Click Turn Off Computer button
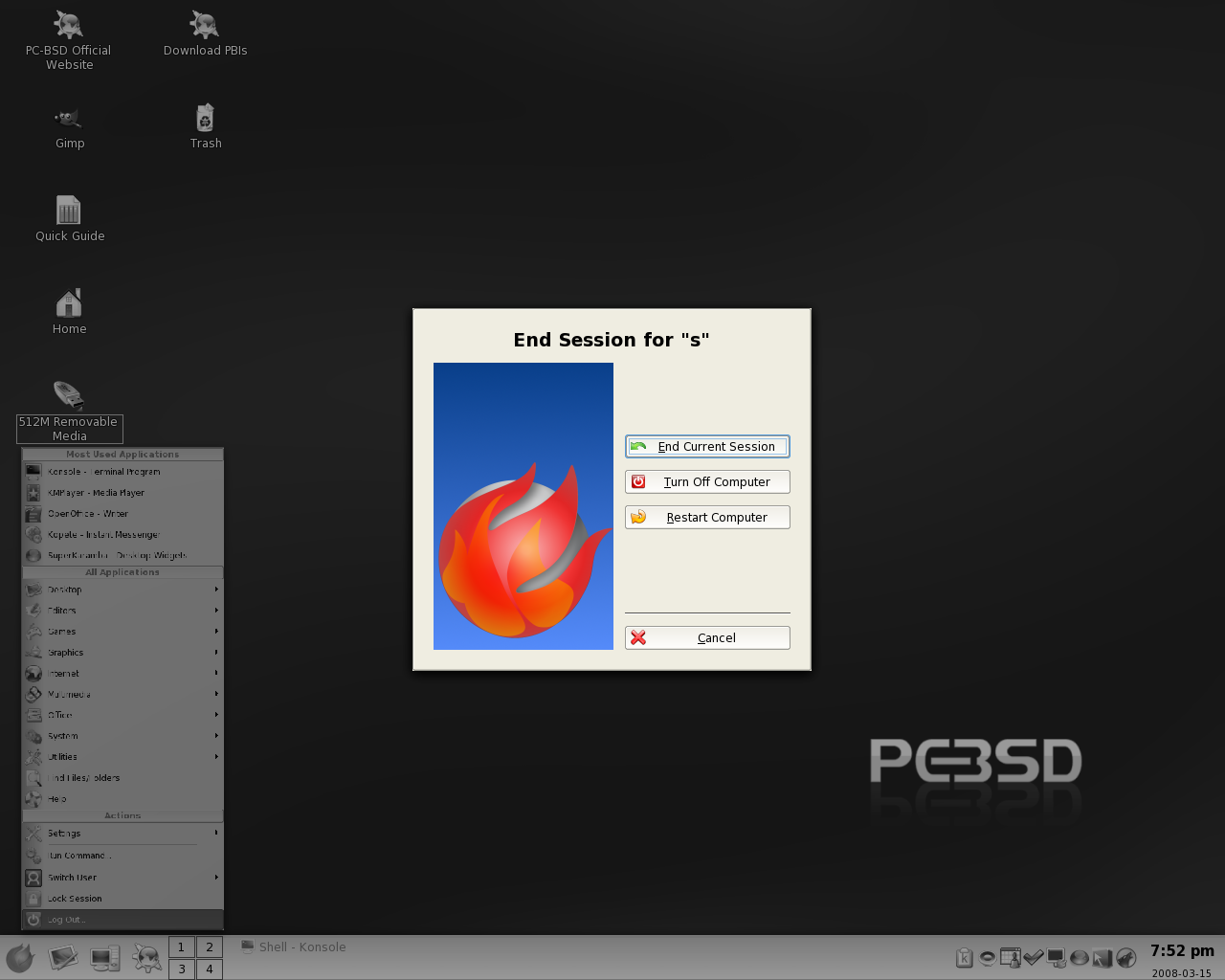 [707, 482]
